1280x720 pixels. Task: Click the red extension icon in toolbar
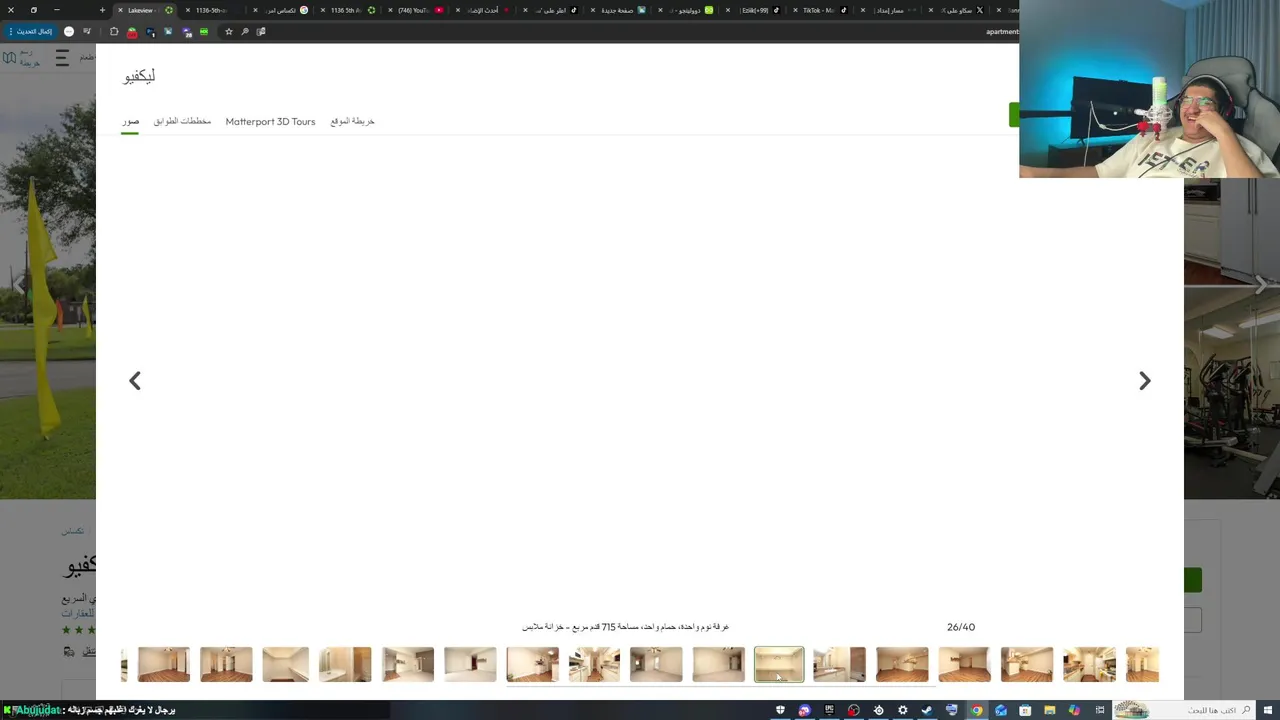132,32
